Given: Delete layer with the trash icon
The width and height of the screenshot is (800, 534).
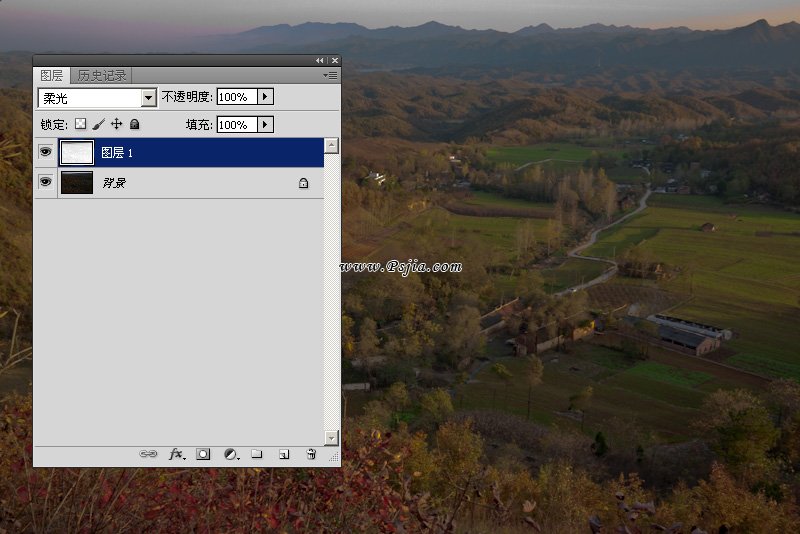Looking at the screenshot, I should (x=311, y=453).
